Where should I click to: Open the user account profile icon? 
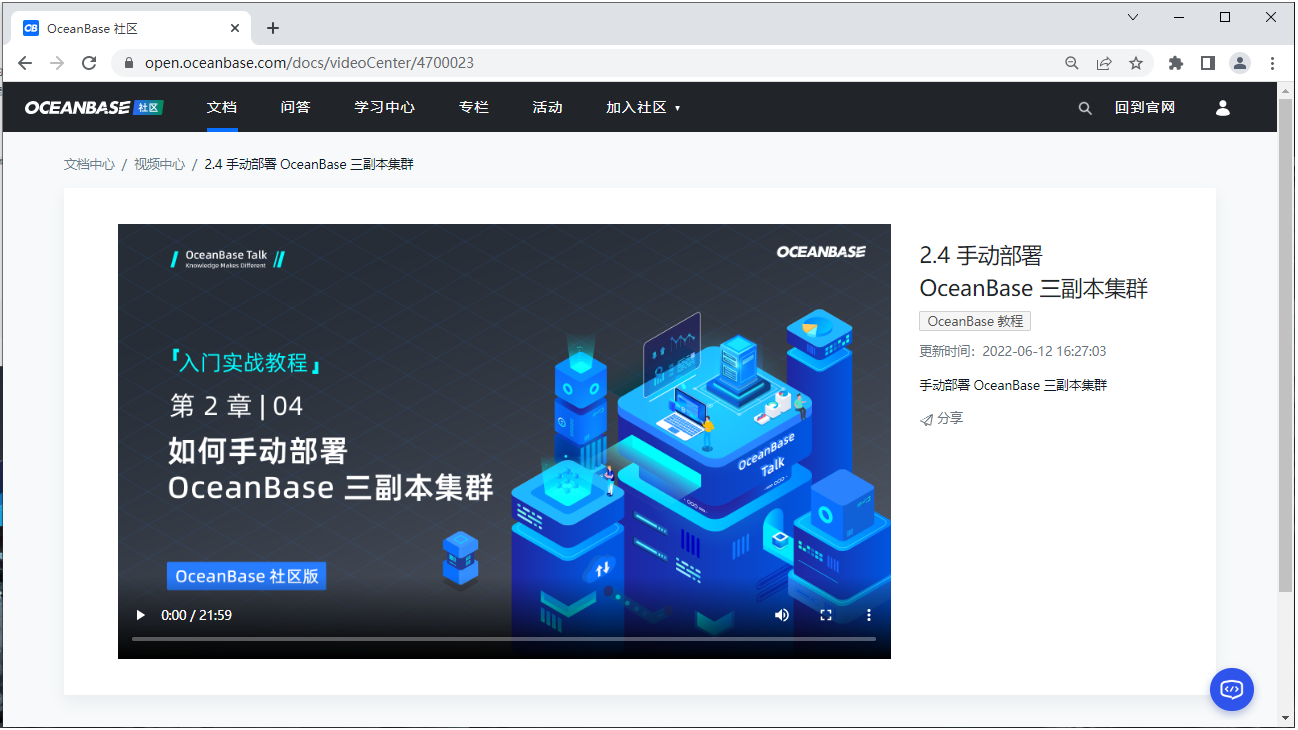point(1222,108)
